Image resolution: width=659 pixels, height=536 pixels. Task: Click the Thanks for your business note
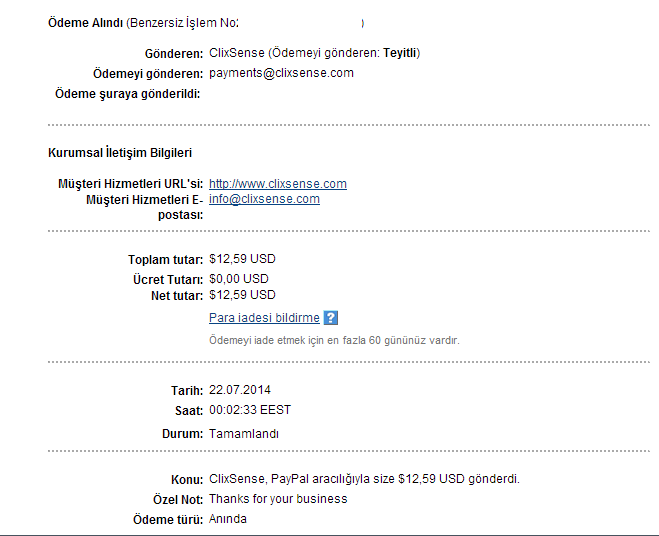(278, 499)
